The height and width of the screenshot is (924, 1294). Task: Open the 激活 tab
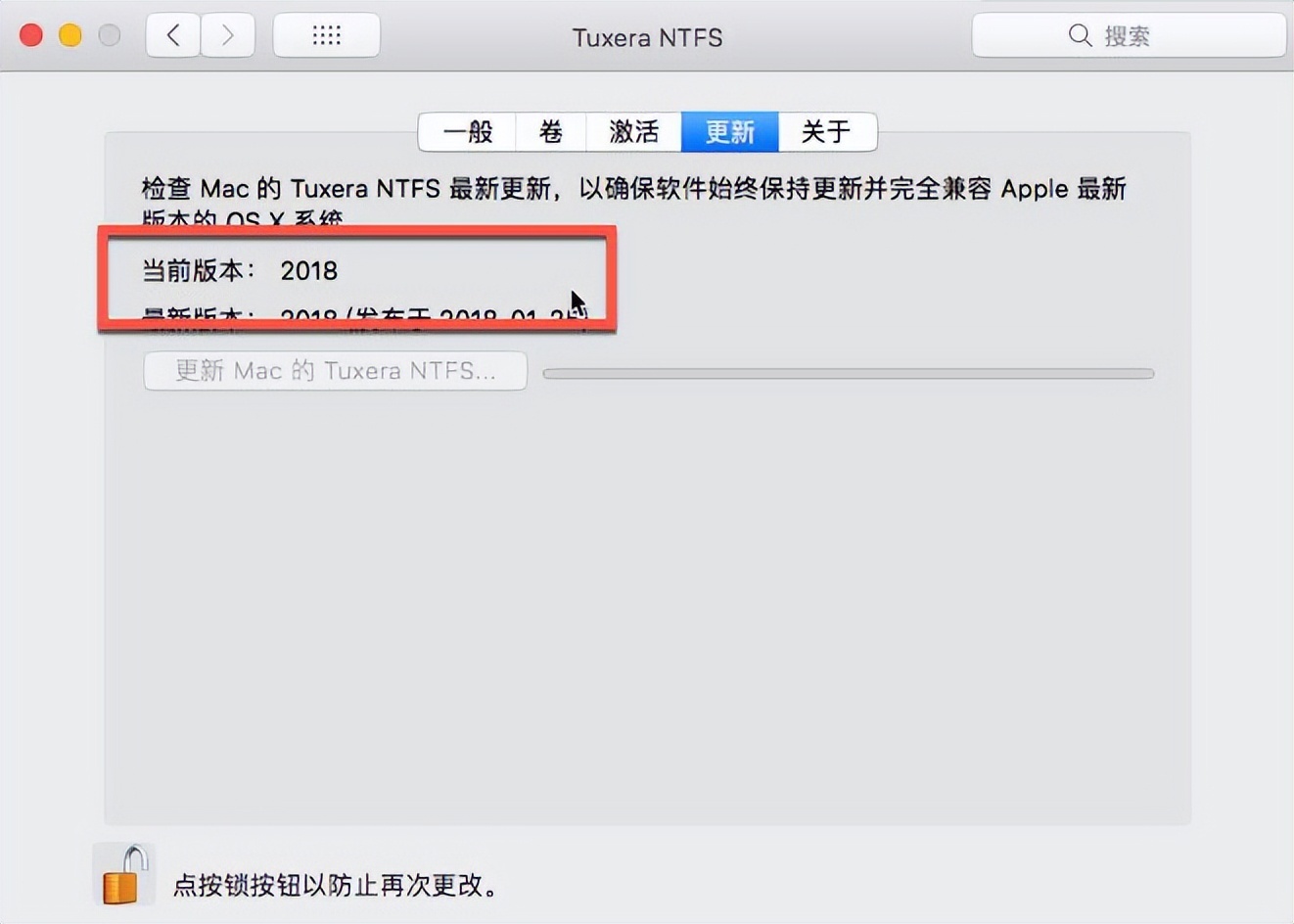point(633,132)
